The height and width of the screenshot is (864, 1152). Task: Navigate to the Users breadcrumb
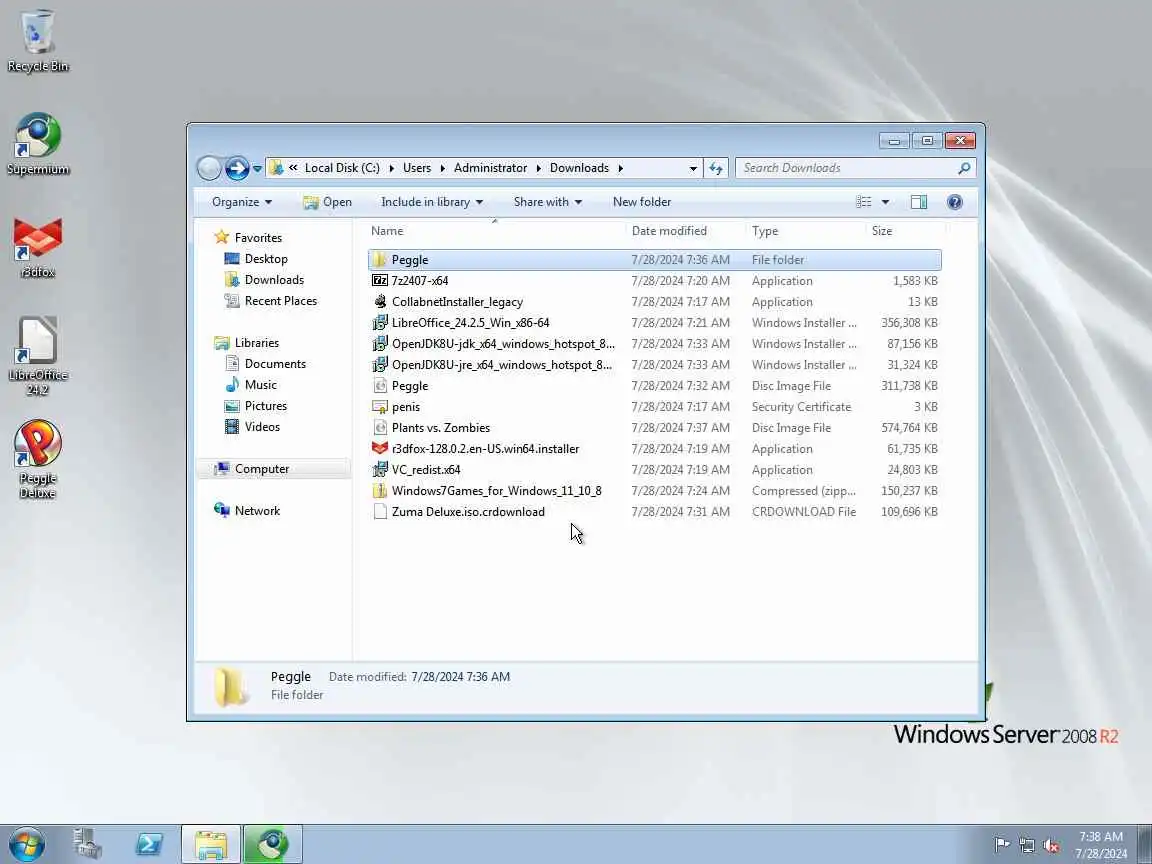[x=417, y=168]
